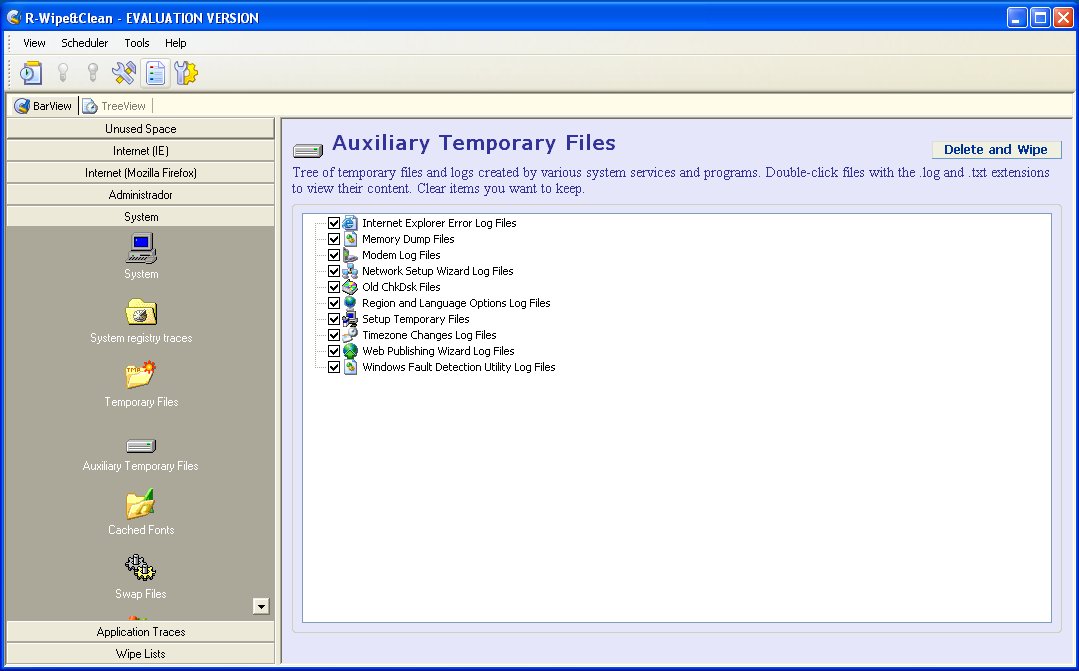Screen dimensions: 1079x671
Task: Click the Modem Log Files item icon
Action: click(x=350, y=255)
